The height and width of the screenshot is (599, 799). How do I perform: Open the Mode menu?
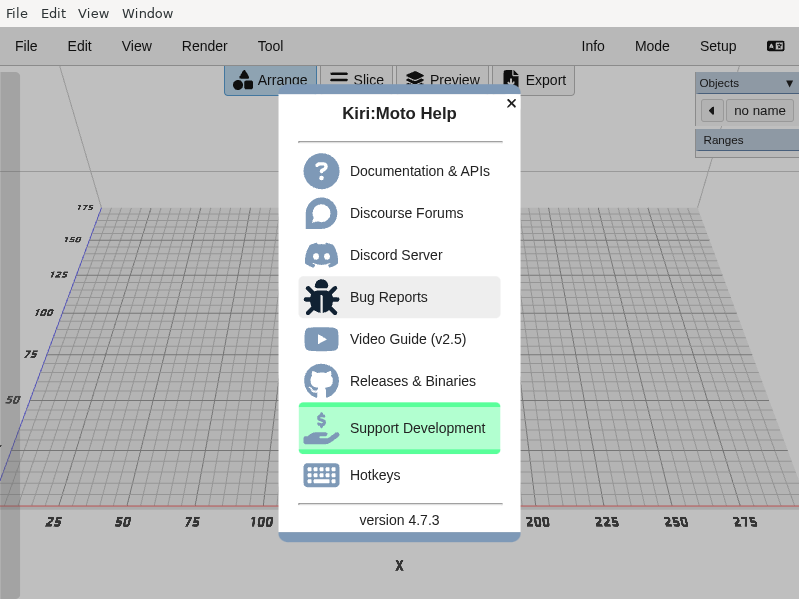(x=652, y=46)
